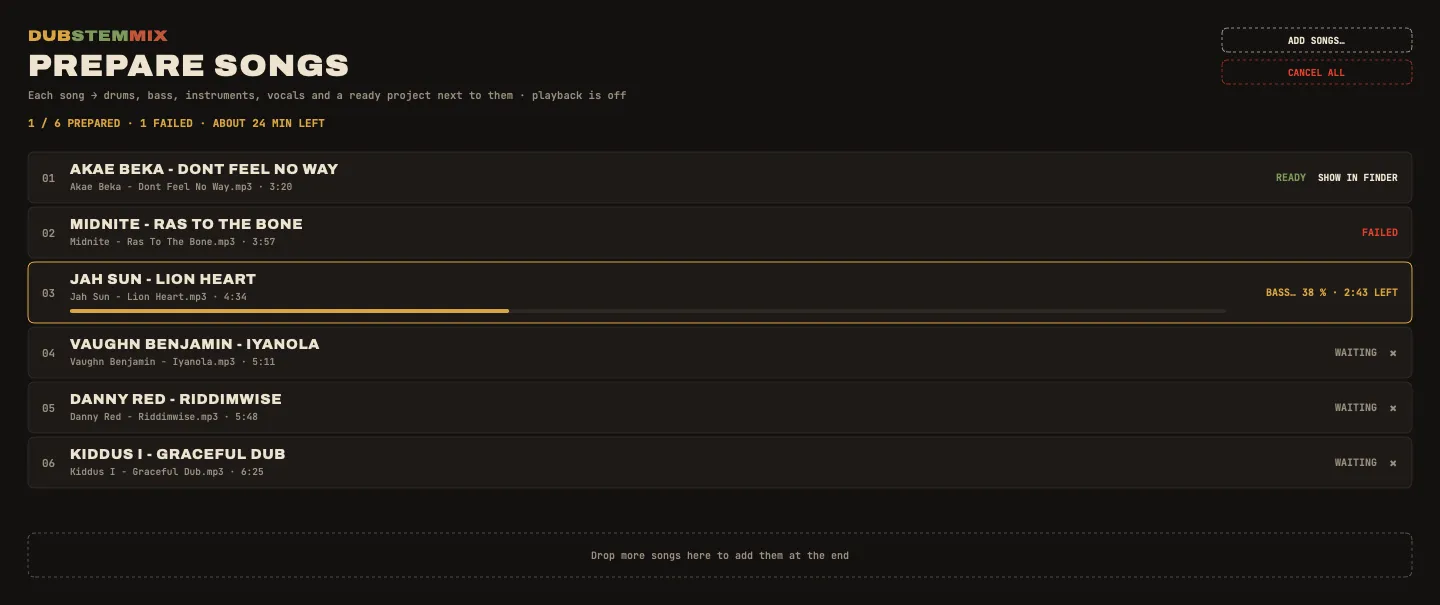This screenshot has width=1440, height=605.
Task: Click the Prepare Songs heading
Action: coord(188,66)
